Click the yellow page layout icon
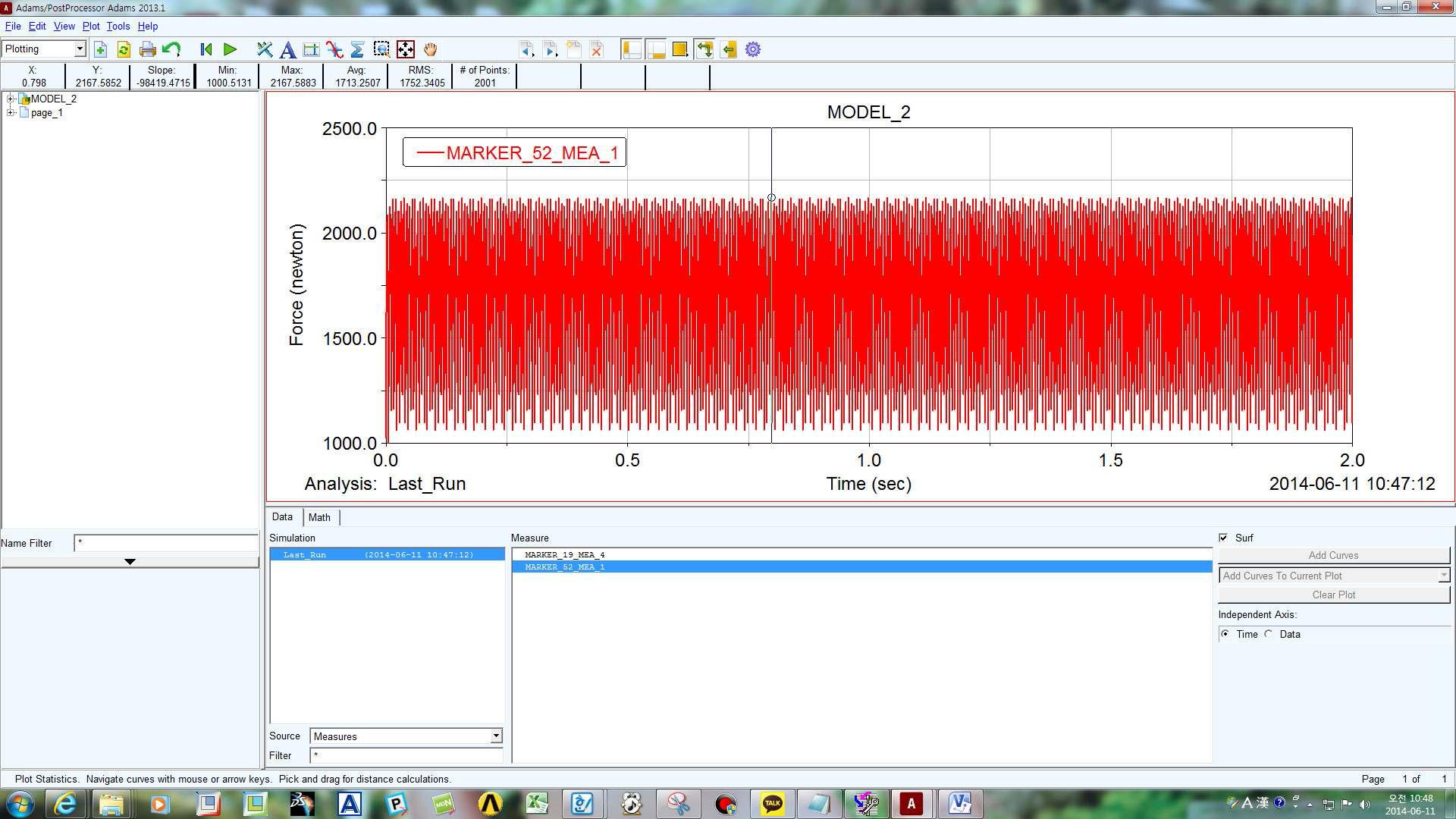Screen dimensions: 1456x819 pos(680,50)
